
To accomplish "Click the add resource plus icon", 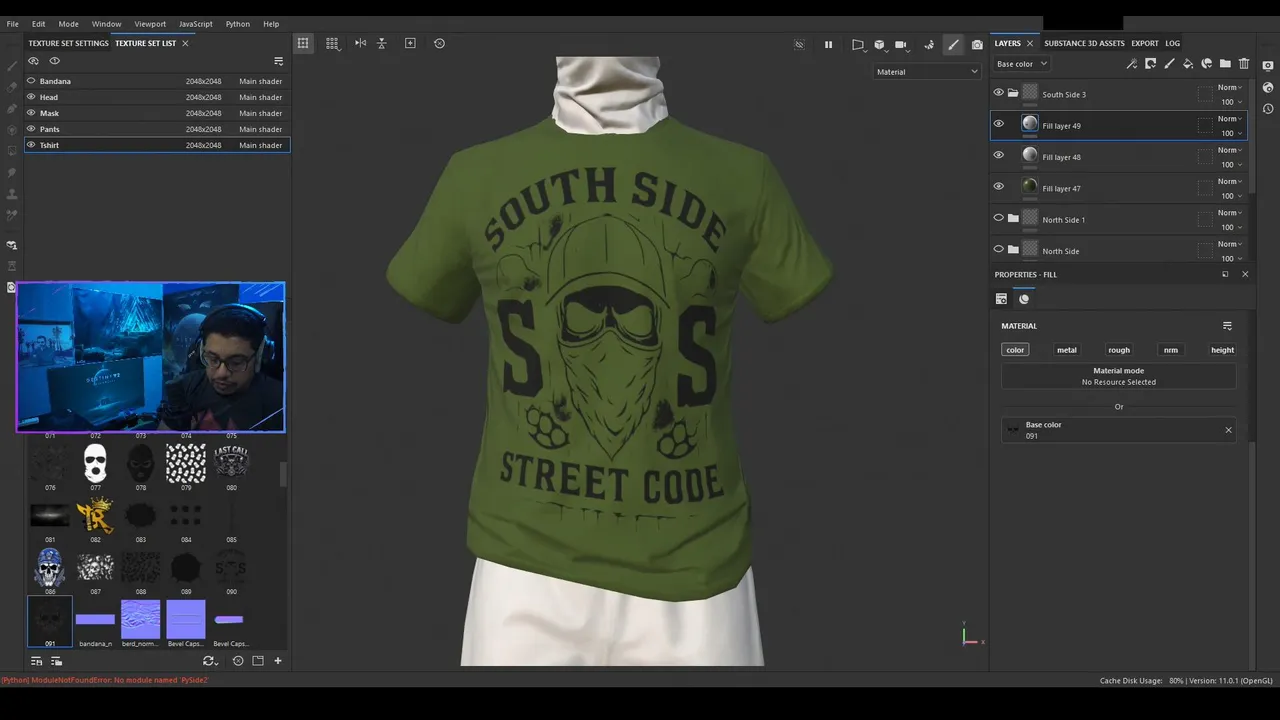I will (278, 661).
